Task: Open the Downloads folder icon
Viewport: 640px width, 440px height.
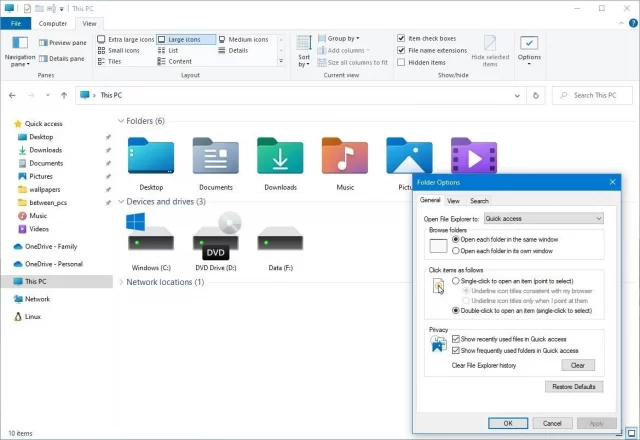Action: (280, 156)
